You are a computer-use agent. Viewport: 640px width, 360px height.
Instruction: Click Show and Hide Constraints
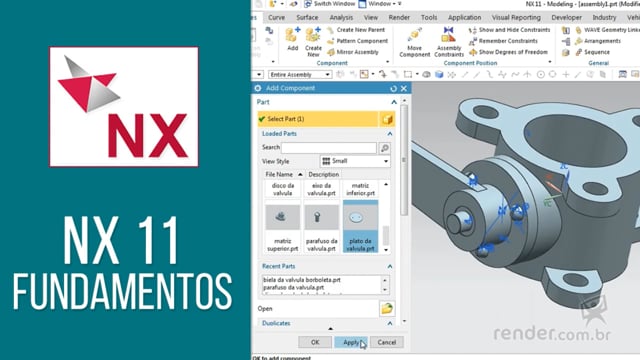pos(509,30)
